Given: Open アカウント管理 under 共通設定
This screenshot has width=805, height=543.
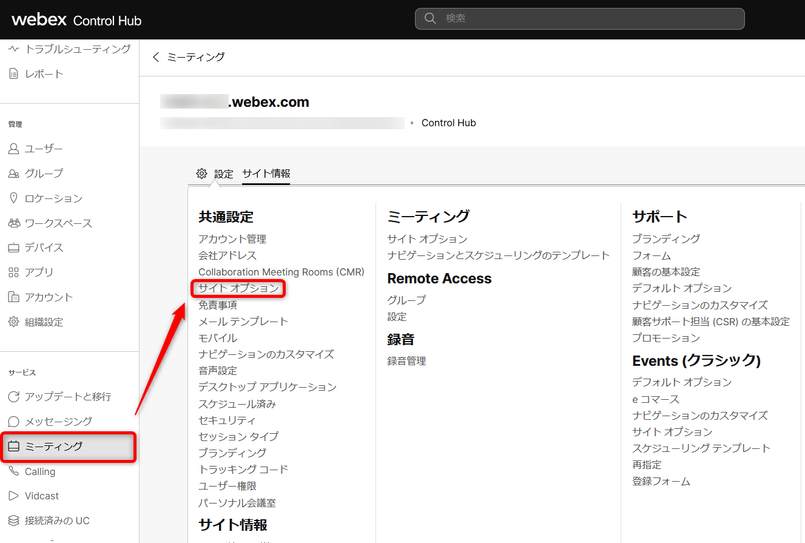Looking at the screenshot, I should coord(233,239).
